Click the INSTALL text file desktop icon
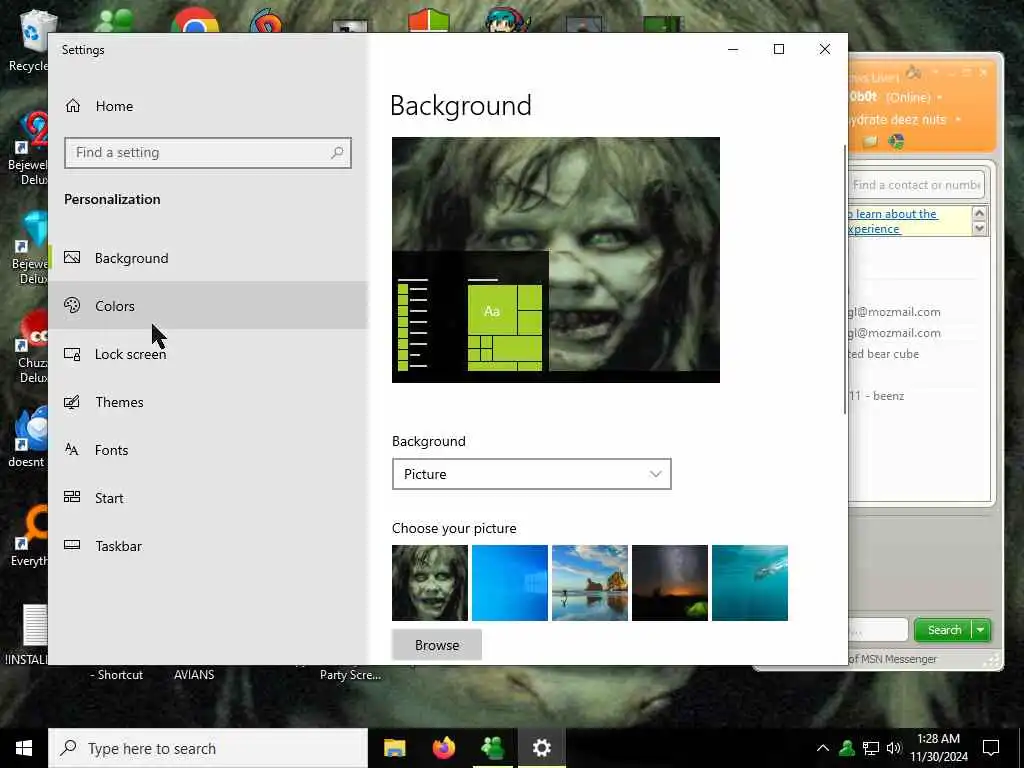Screen dimensions: 1024x768 [x=29, y=633]
